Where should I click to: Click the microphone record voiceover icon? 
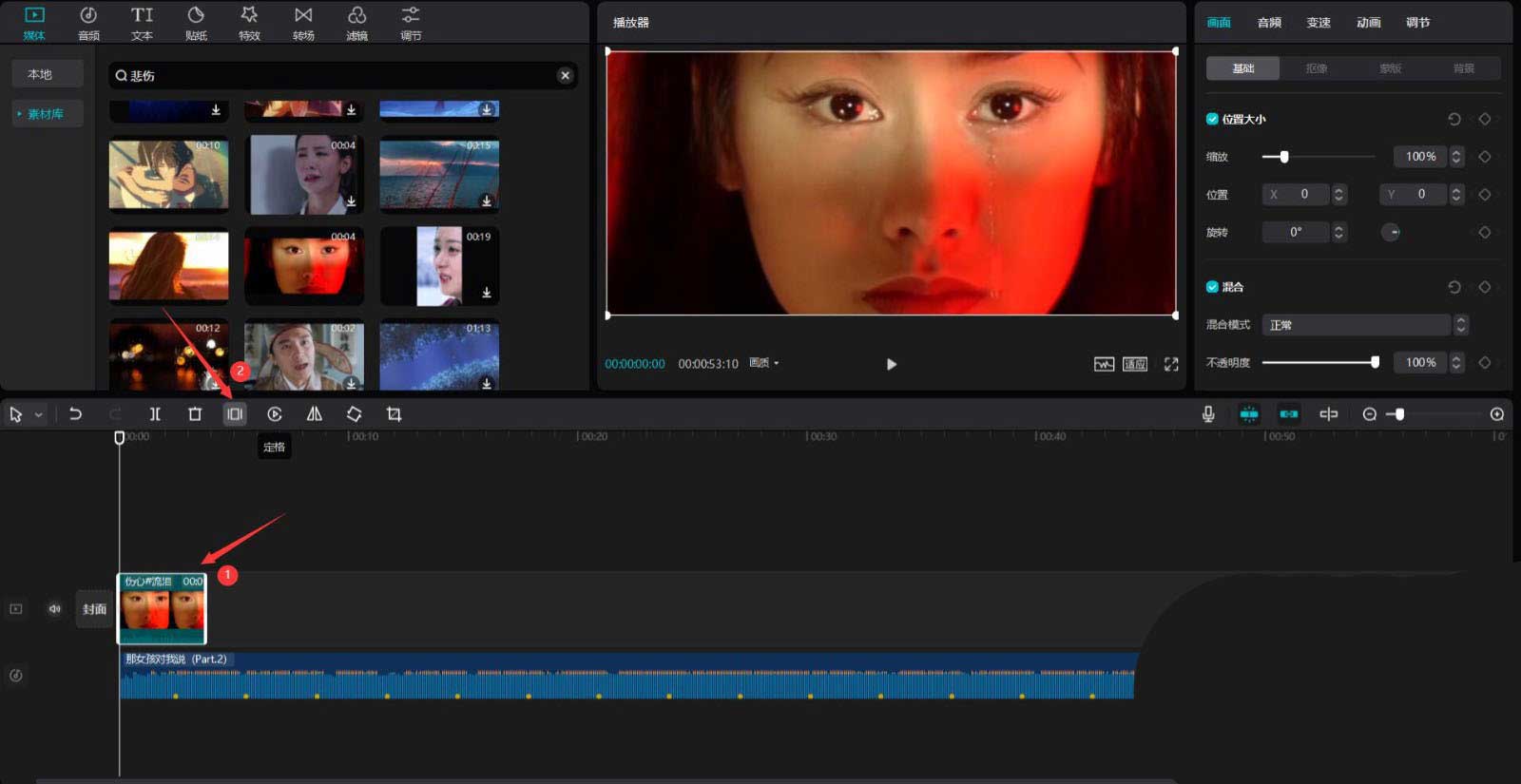(1208, 414)
